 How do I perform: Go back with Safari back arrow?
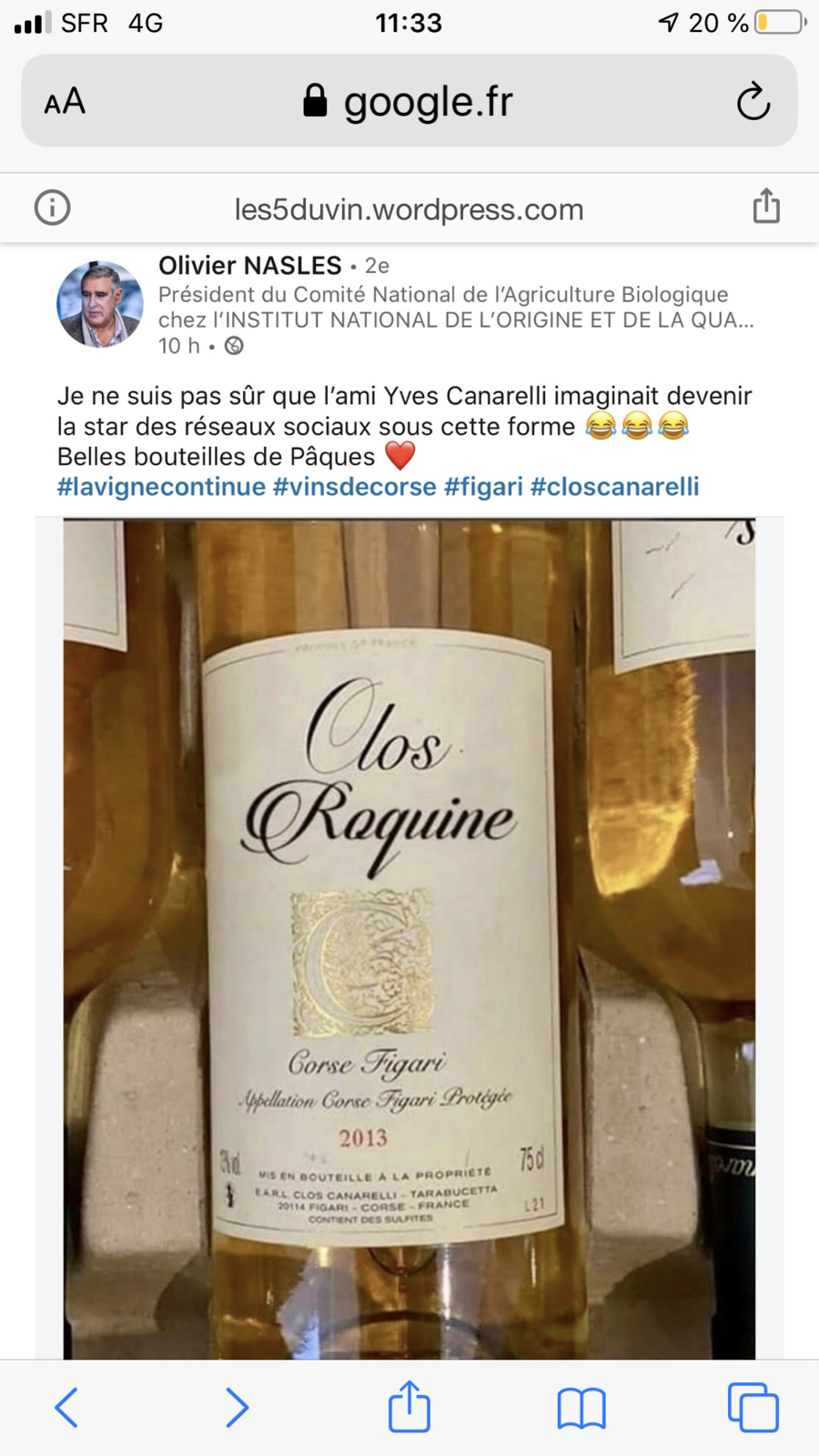pyautogui.click(x=66, y=1407)
